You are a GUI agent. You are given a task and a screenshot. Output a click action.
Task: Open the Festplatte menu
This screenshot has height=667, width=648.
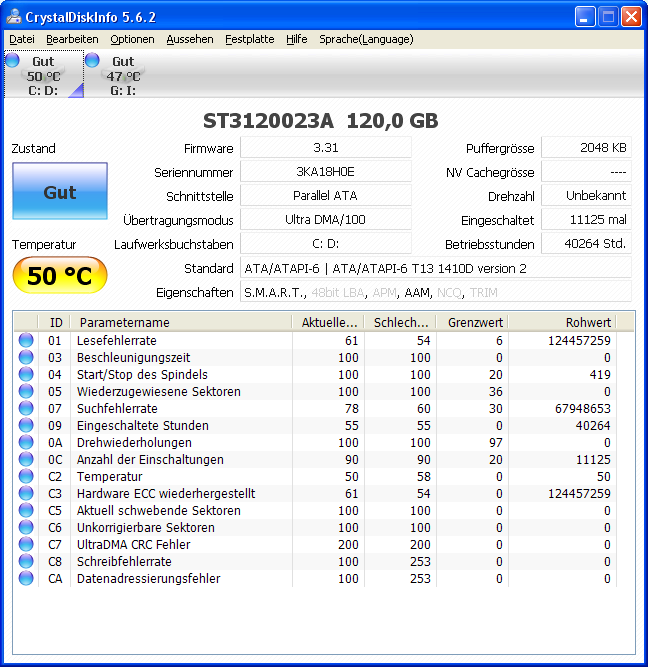[249, 39]
